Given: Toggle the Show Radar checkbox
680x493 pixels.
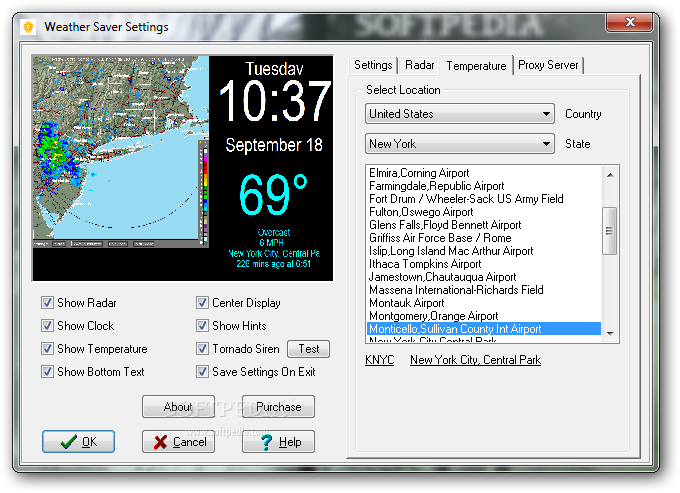Looking at the screenshot, I should [x=47, y=303].
